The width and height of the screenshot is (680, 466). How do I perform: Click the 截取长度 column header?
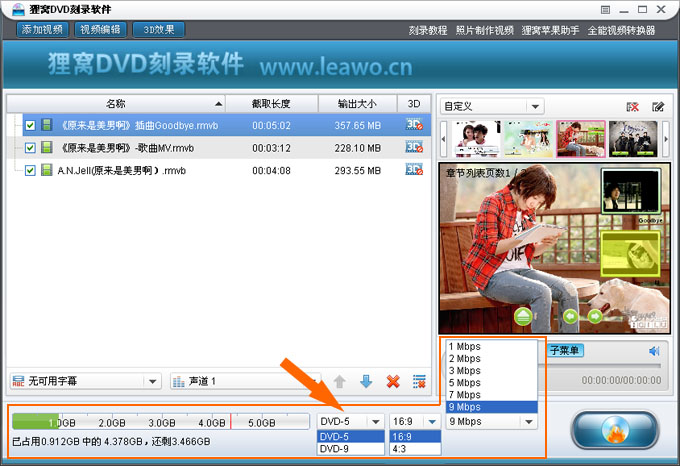pos(271,104)
